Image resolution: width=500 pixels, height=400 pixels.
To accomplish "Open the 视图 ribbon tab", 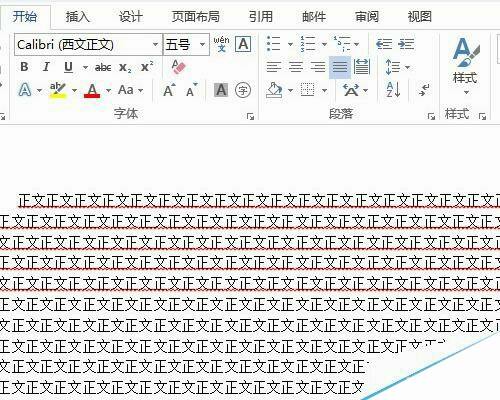I will coord(420,17).
